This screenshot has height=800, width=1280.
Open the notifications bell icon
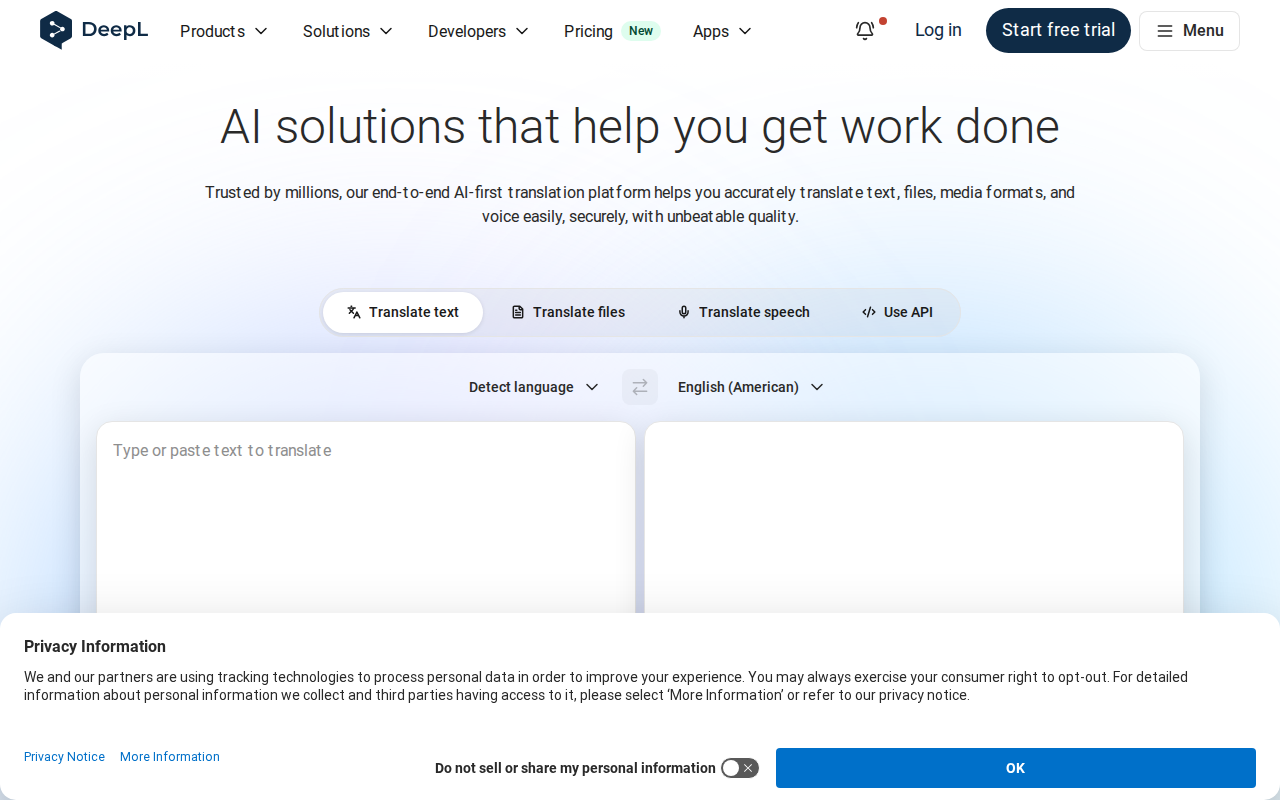click(865, 31)
